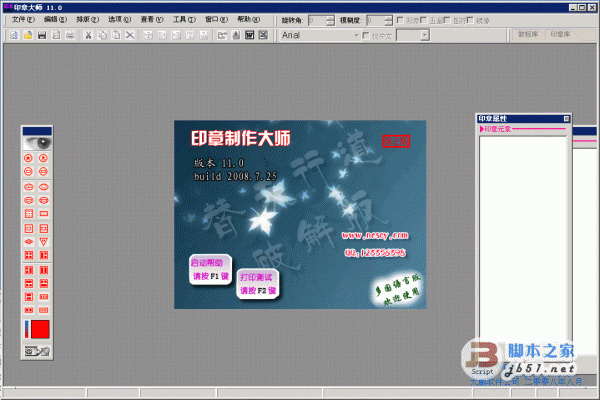This screenshot has width=600, height=400.
Task: Toggle the first checkbox after the blur field
Action: (400, 20)
